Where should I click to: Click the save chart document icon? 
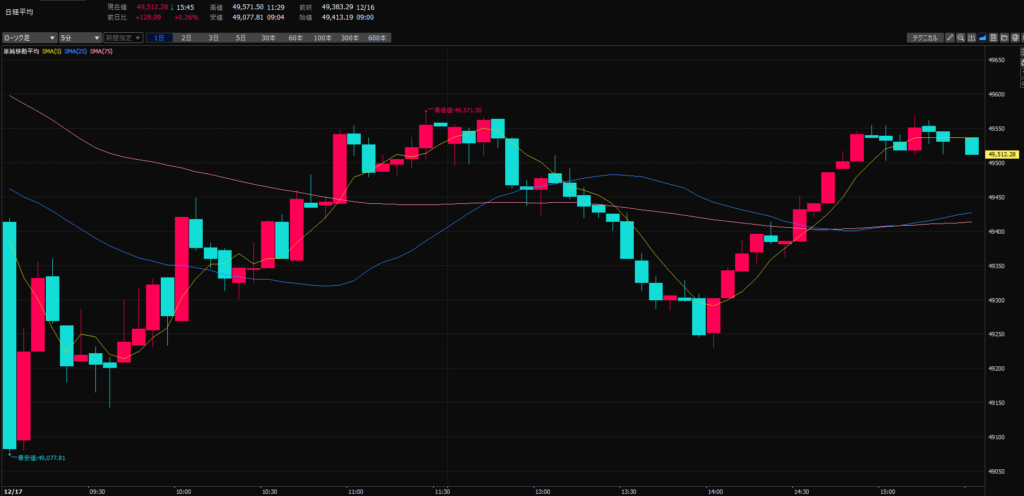(x=994, y=37)
